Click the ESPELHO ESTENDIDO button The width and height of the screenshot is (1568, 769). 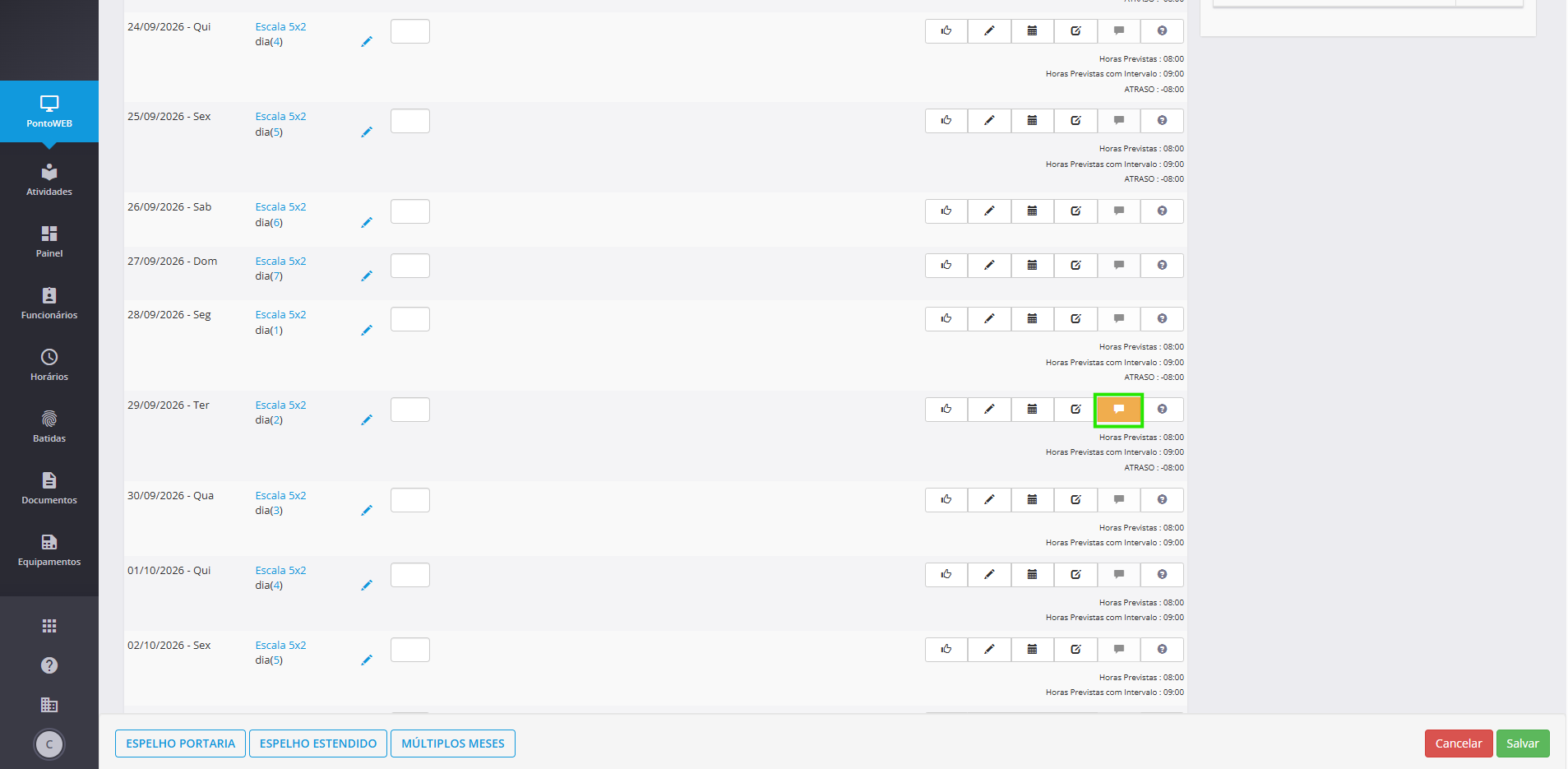pyautogui.click(x=318, y=744)
